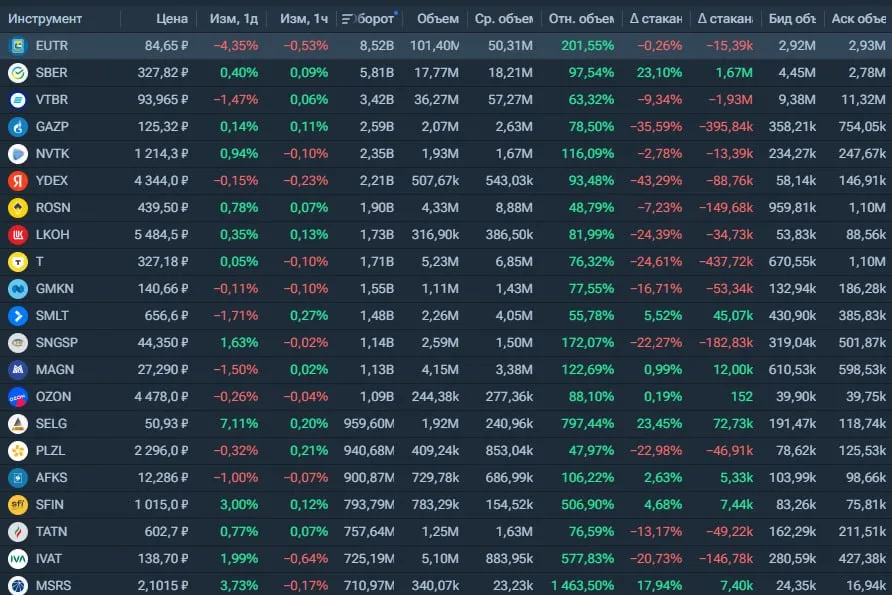Select the PLZL ticker name
Image resolution: width=892 pixels, height=595 pixels.
pyautogui.click(x=50, y=451)
